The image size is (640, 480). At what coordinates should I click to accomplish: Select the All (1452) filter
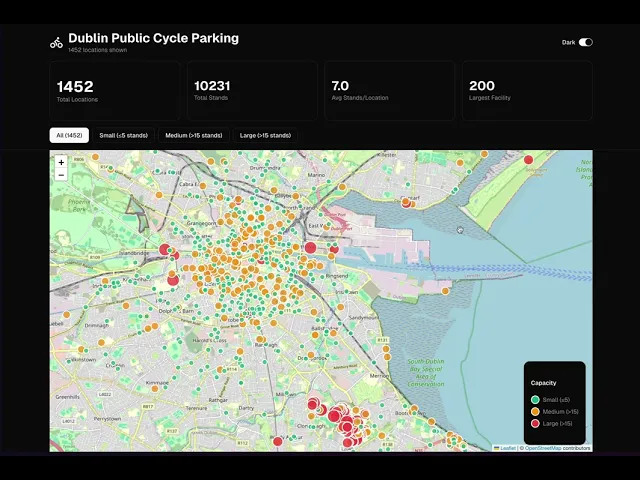click(69, 136)
